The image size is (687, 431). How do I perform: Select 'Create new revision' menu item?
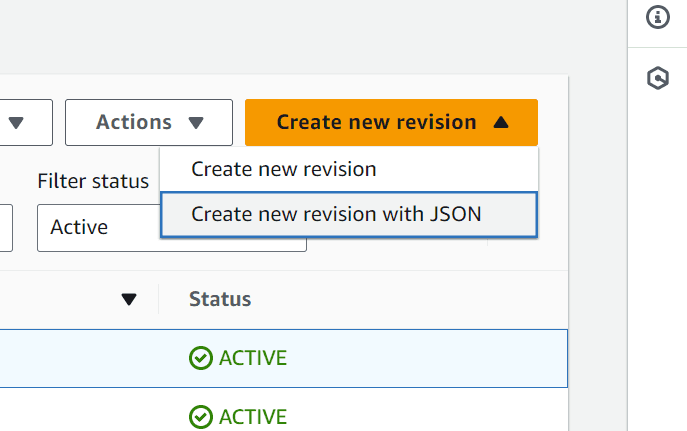[x=284, y=169]
